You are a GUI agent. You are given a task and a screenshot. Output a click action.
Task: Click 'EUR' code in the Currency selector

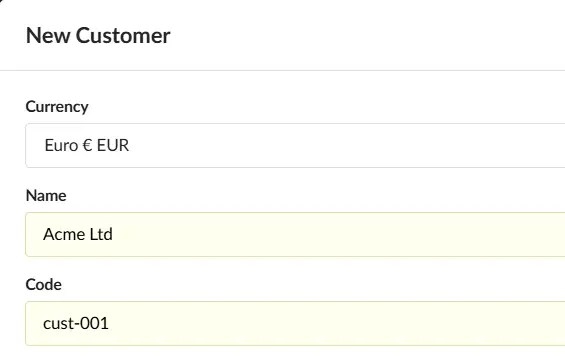pos(113,146)
